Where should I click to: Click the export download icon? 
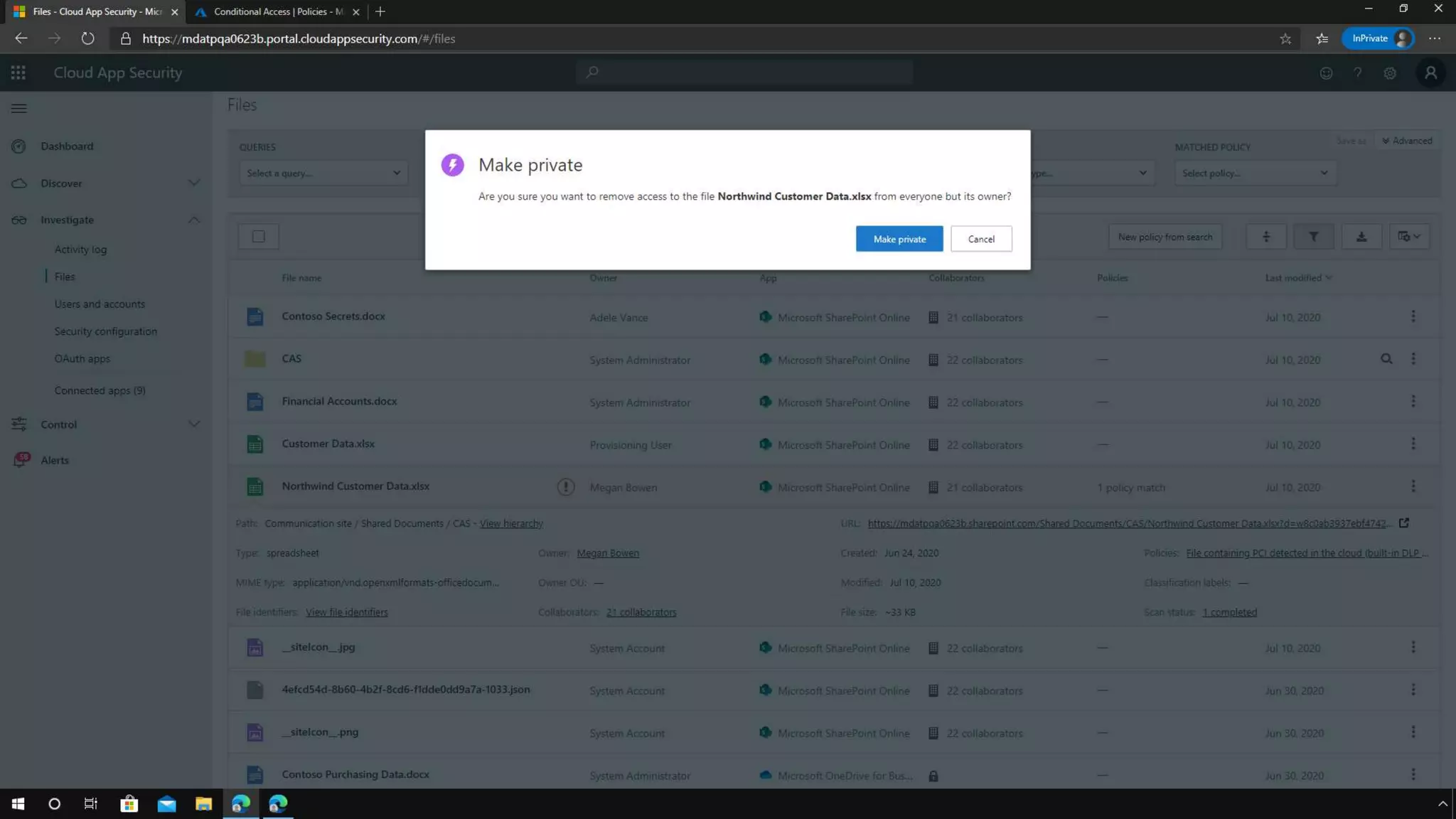click(x=1361, y=237)
